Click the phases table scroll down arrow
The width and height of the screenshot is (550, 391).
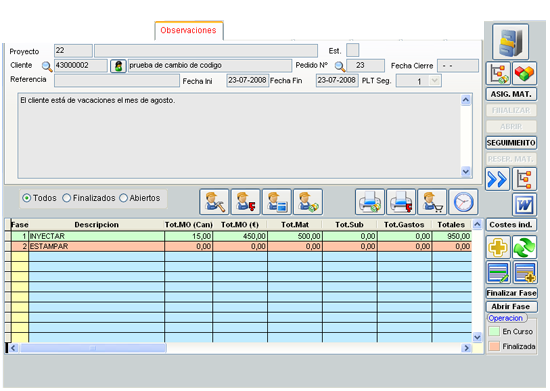coord(477,337)
